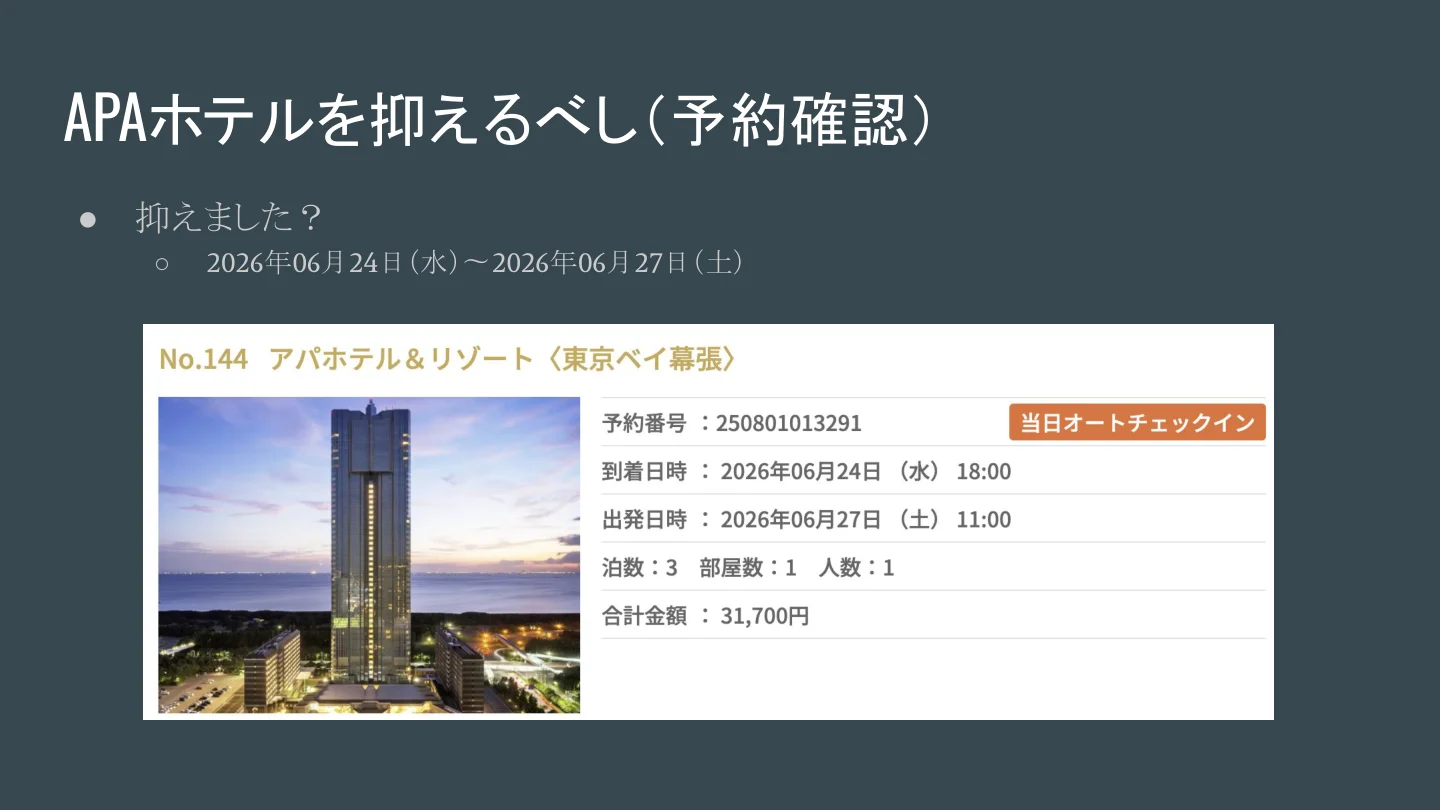Click the filled bullet point marker
The width and height of the screenshot is (1440, 810).
click(x=87, y=218)
